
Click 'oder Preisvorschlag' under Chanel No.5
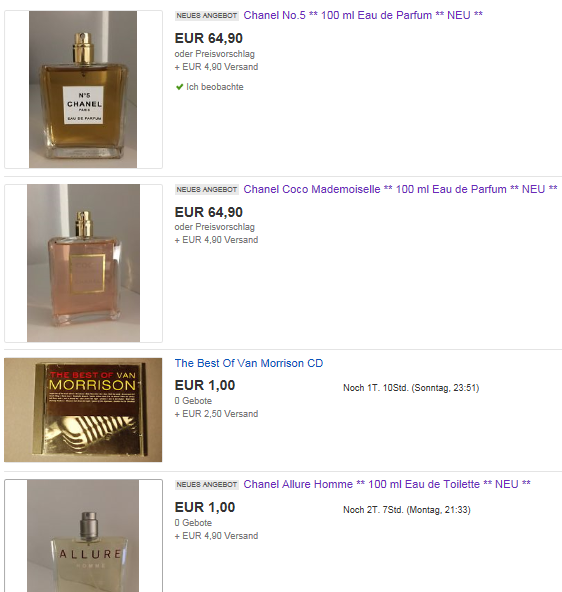point(215,54)
